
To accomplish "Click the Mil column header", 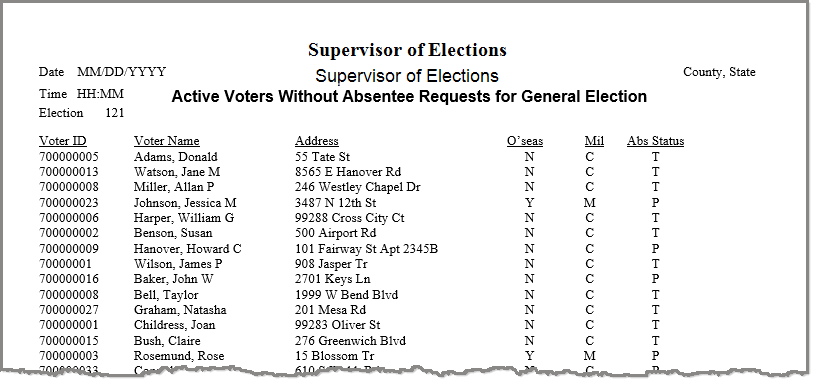I will 594,141.
